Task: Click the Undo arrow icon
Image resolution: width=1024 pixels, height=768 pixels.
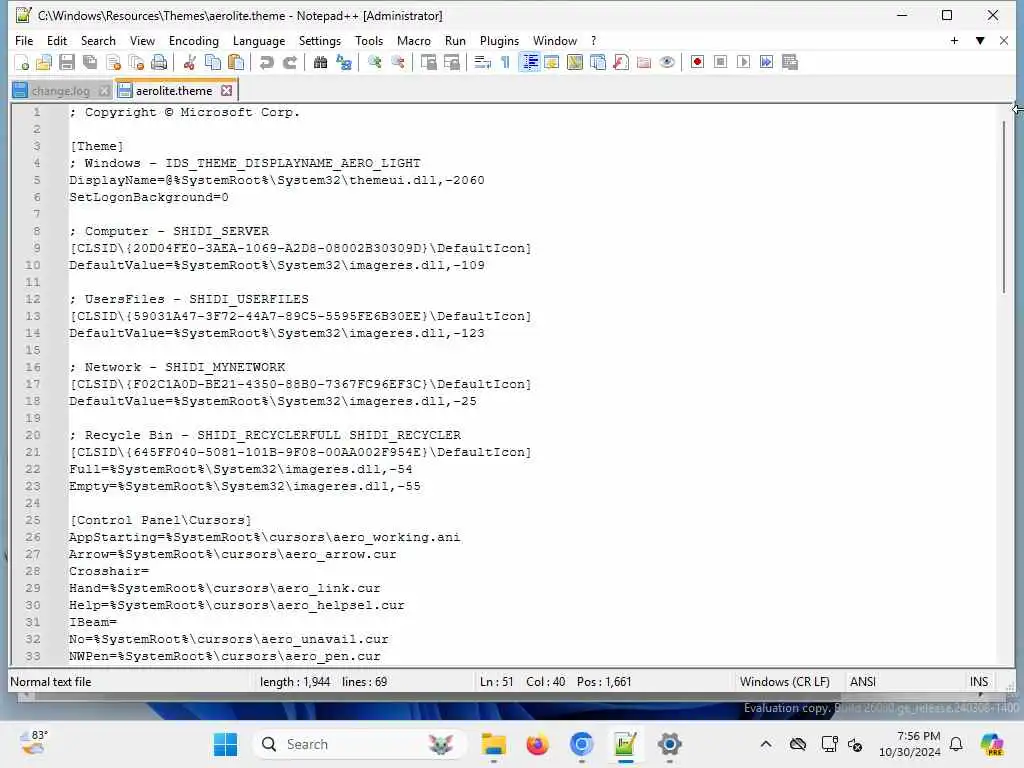Action: pos(266,63)
